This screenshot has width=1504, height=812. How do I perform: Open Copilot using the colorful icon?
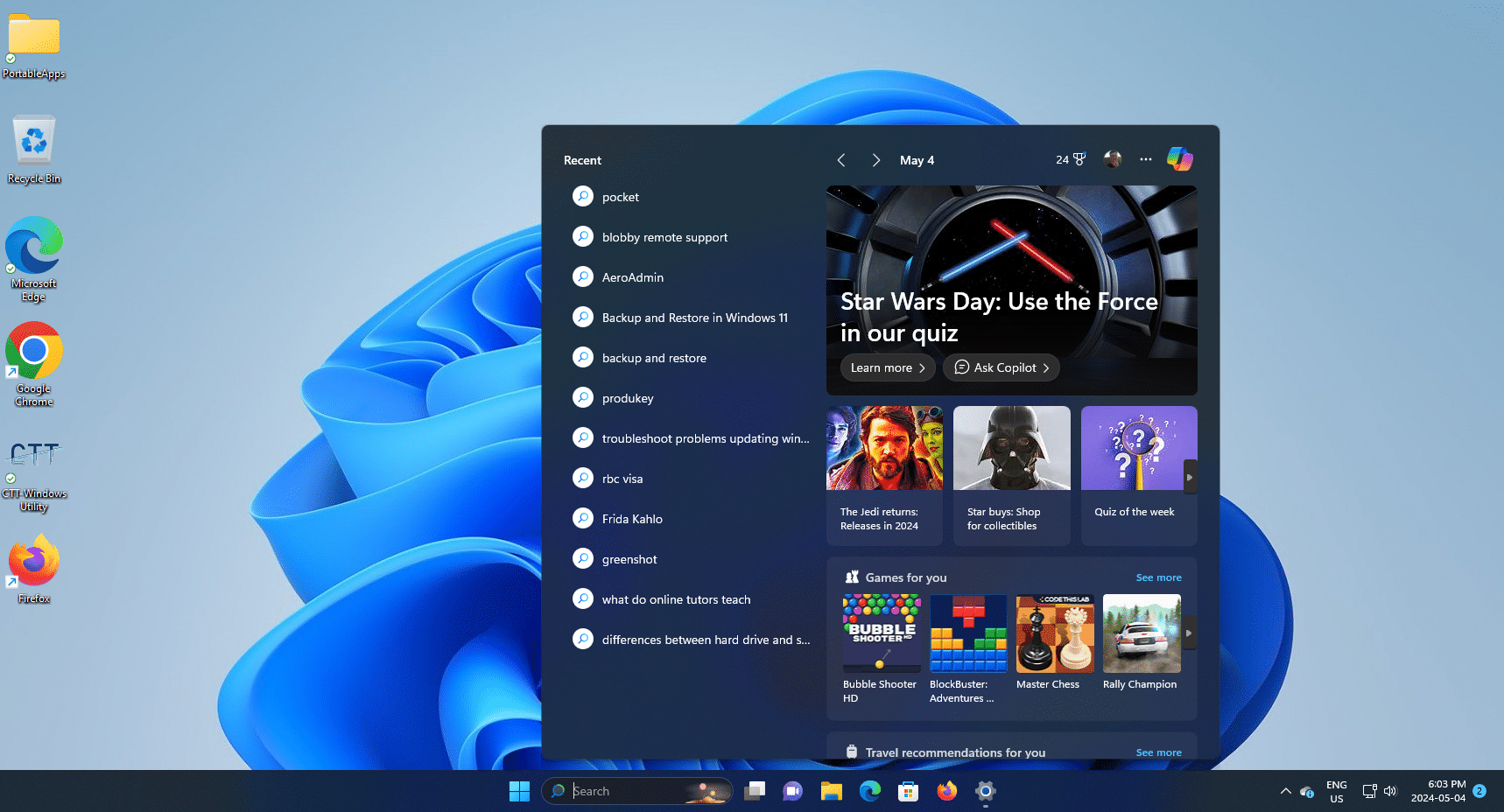pyautogui.click(x=1180, y=159)
